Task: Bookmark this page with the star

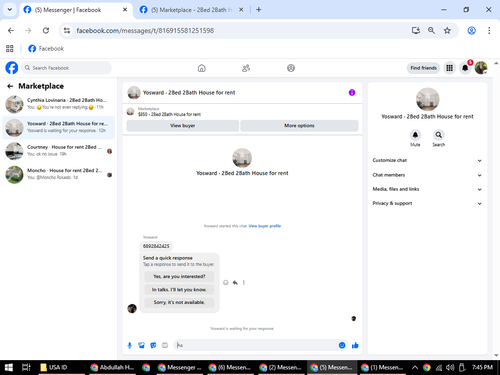Action: tap(447, 31)
